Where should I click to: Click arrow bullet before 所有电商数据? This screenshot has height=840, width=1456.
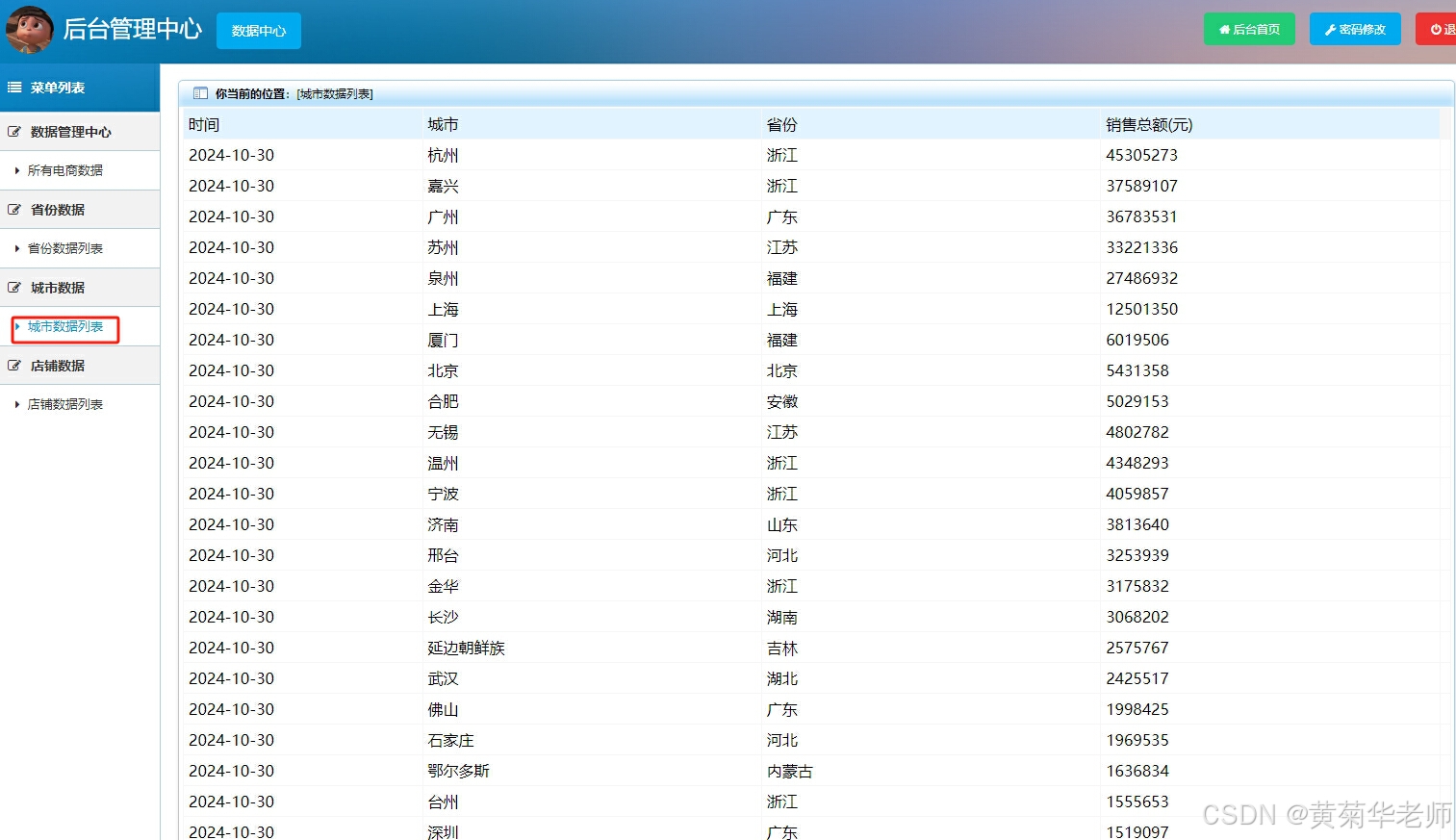coord(17,170)
